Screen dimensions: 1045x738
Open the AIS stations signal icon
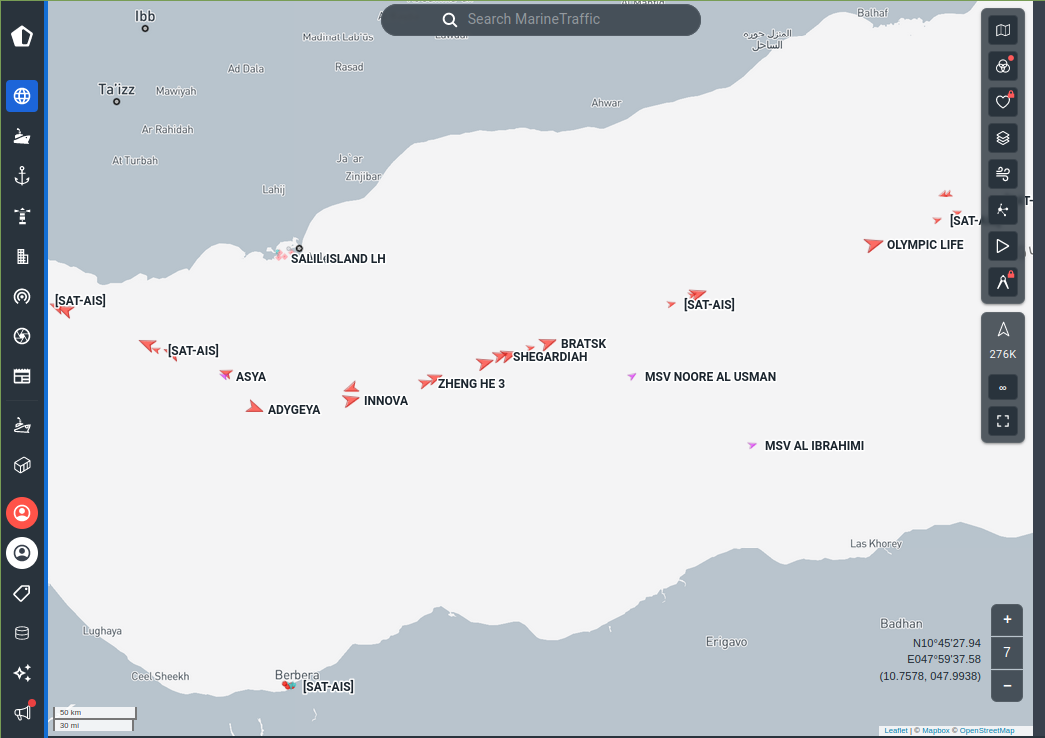point(22,296)
